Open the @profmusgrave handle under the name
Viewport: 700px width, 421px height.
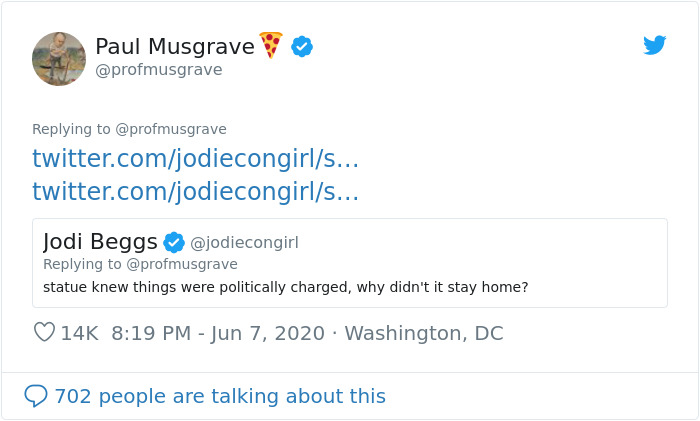158,70
